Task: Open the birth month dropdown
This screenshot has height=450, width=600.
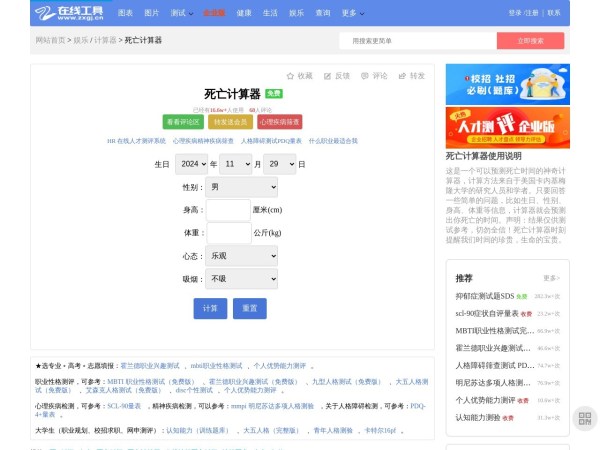Action: (x=236, y=164)
